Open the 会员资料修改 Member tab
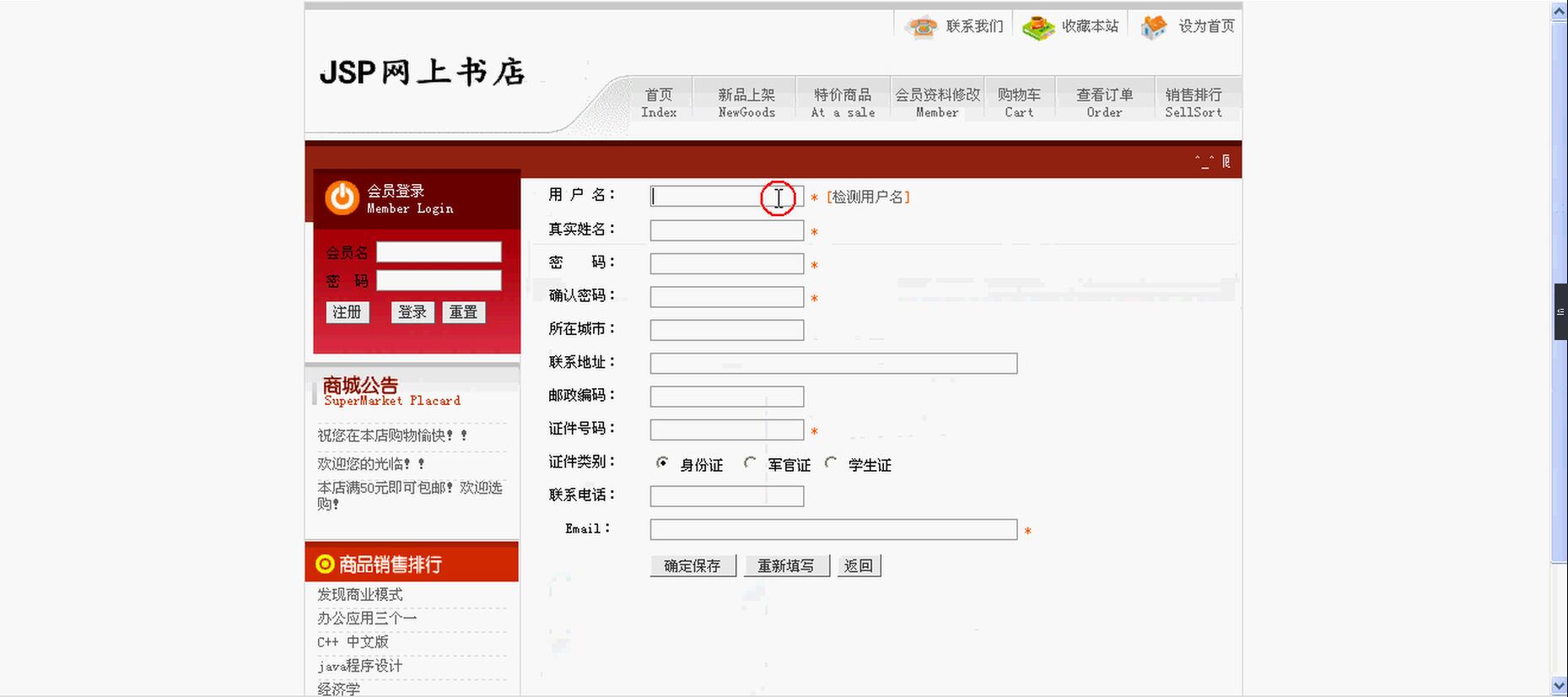Viewport: 1568px width, 697px height. point(937,102)
